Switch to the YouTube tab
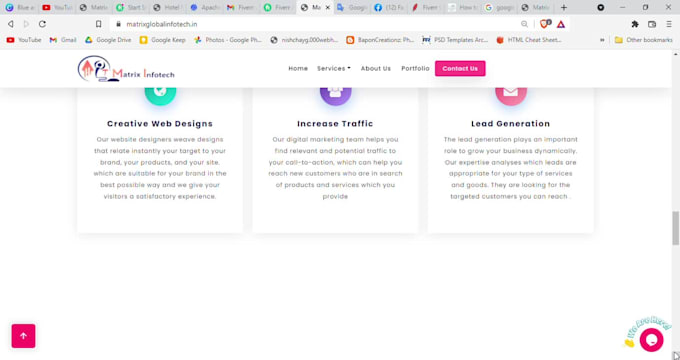This screenshot has width=680, height=360. (57, 7)
